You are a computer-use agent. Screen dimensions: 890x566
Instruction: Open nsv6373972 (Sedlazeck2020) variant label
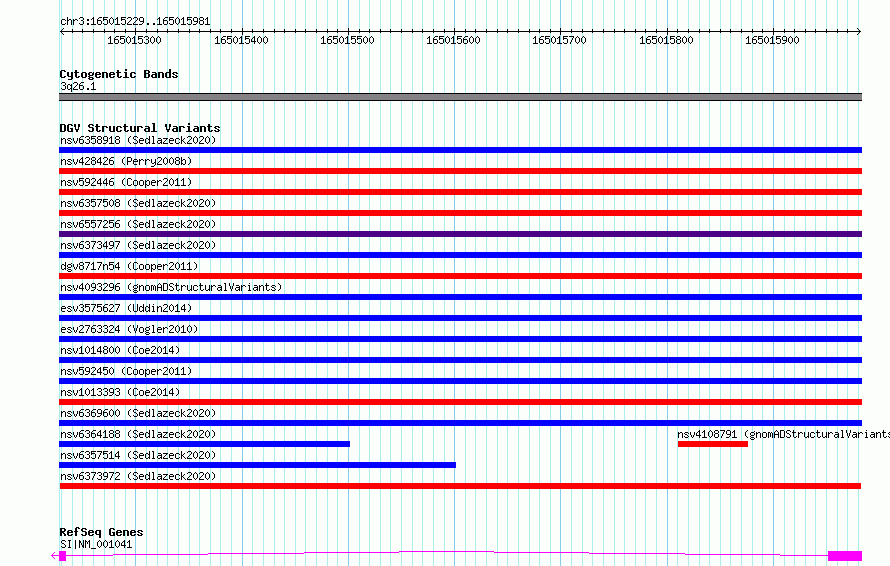[x=138, y=476]
